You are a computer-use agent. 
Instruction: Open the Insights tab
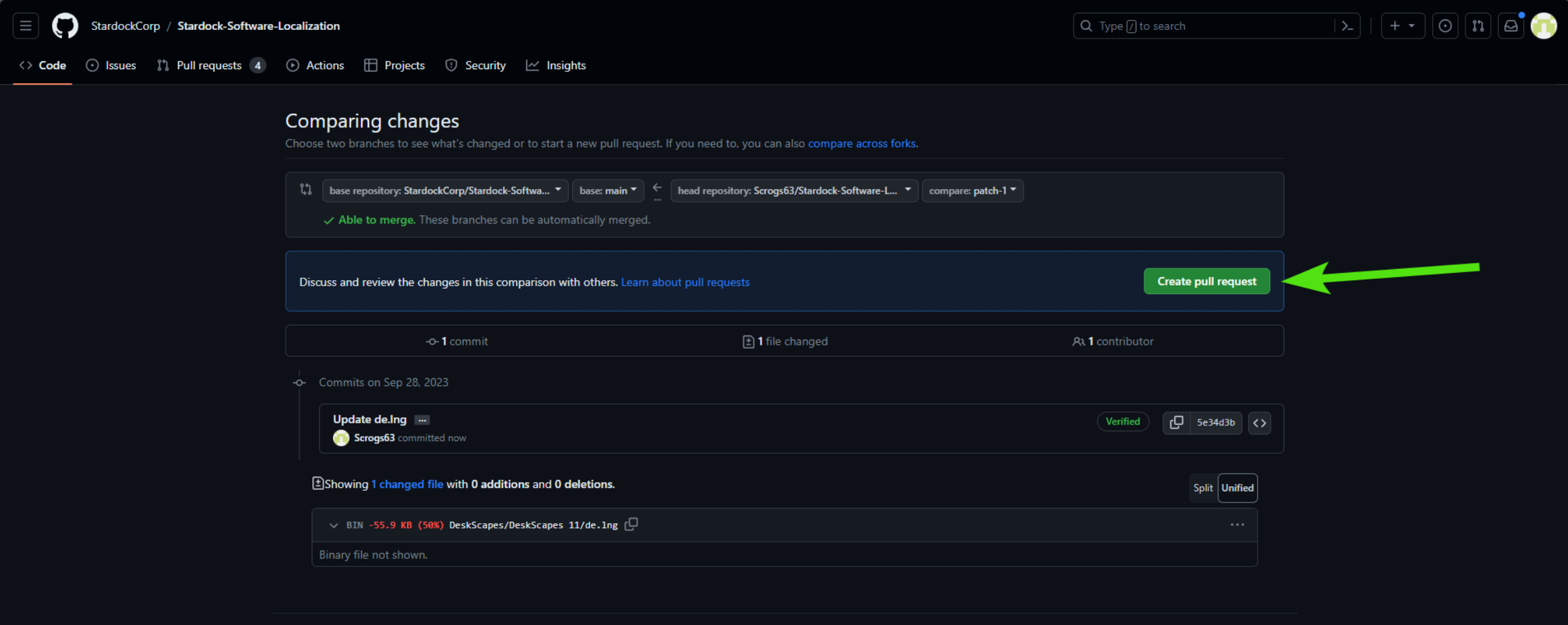coord(556,65)
